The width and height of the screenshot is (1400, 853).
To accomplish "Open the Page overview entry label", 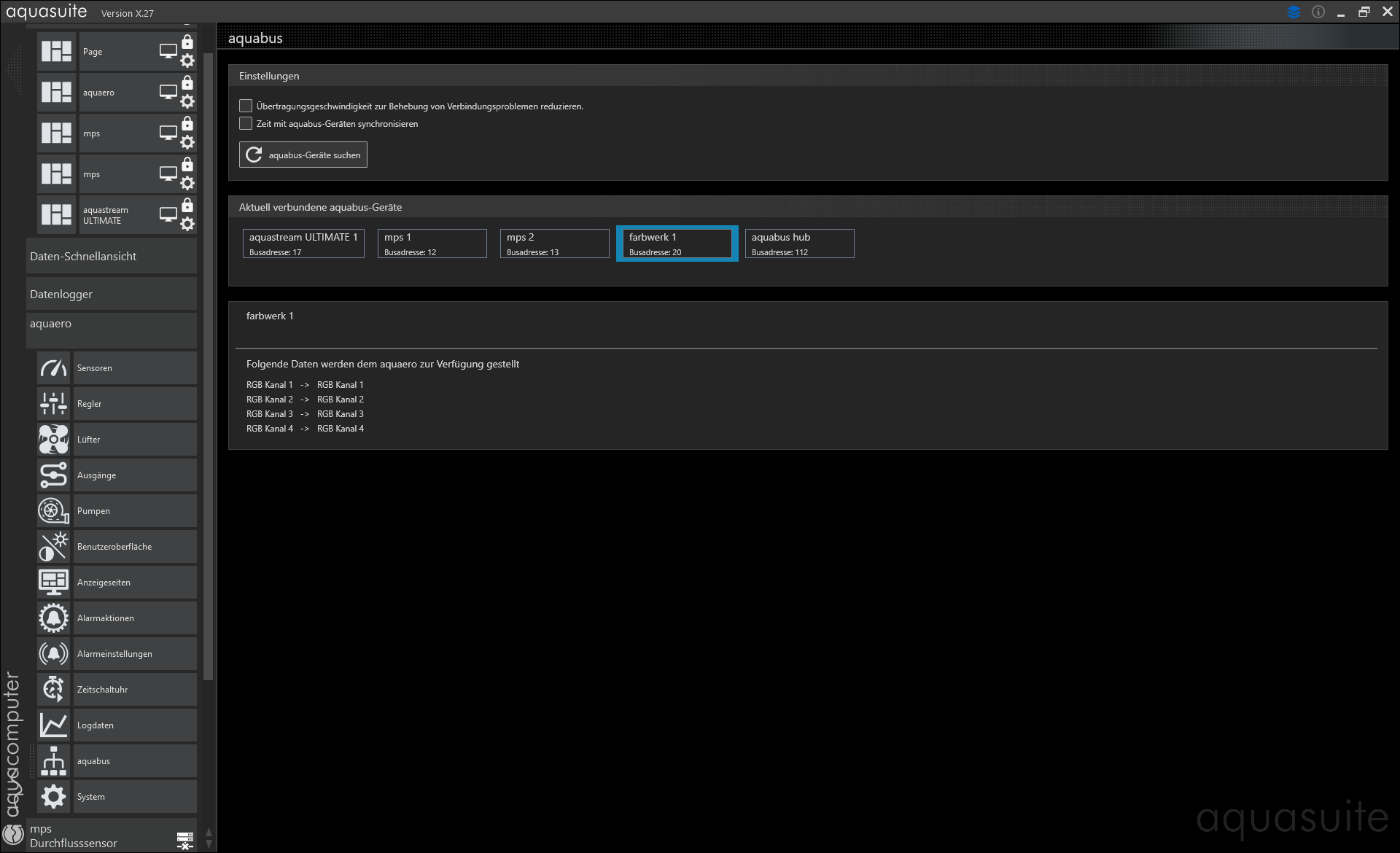I will click(93, 52).
